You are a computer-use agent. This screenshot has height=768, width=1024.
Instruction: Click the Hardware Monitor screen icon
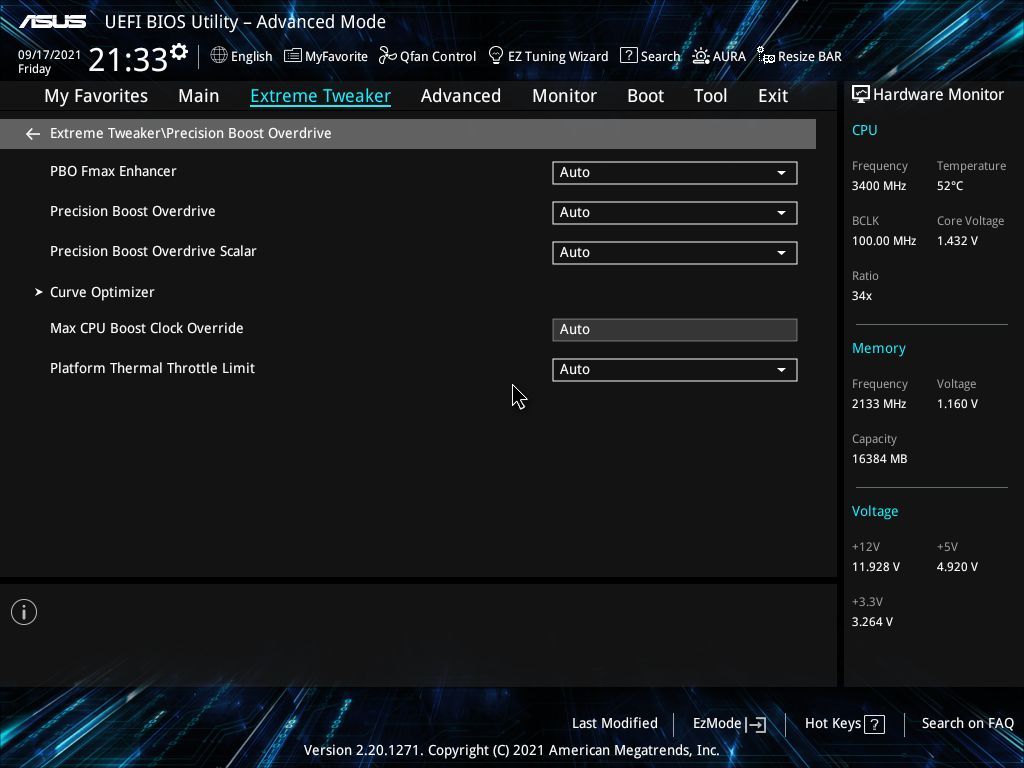861,95
